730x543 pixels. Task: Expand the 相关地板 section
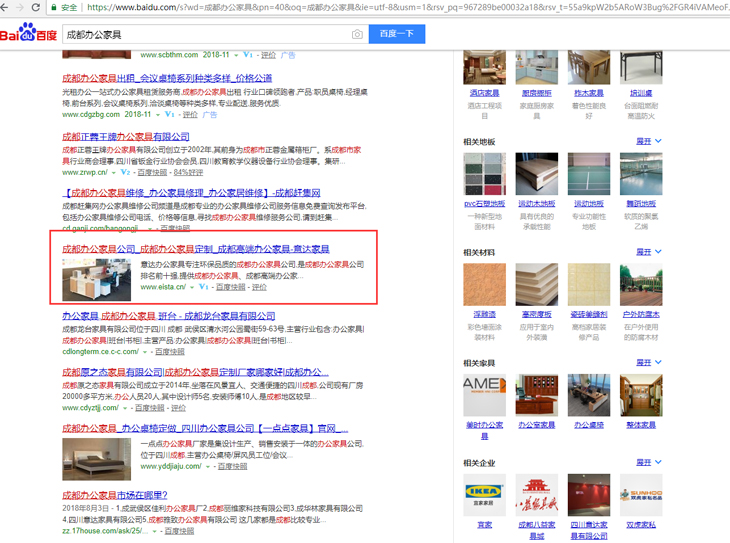click(x=649, y=141)
